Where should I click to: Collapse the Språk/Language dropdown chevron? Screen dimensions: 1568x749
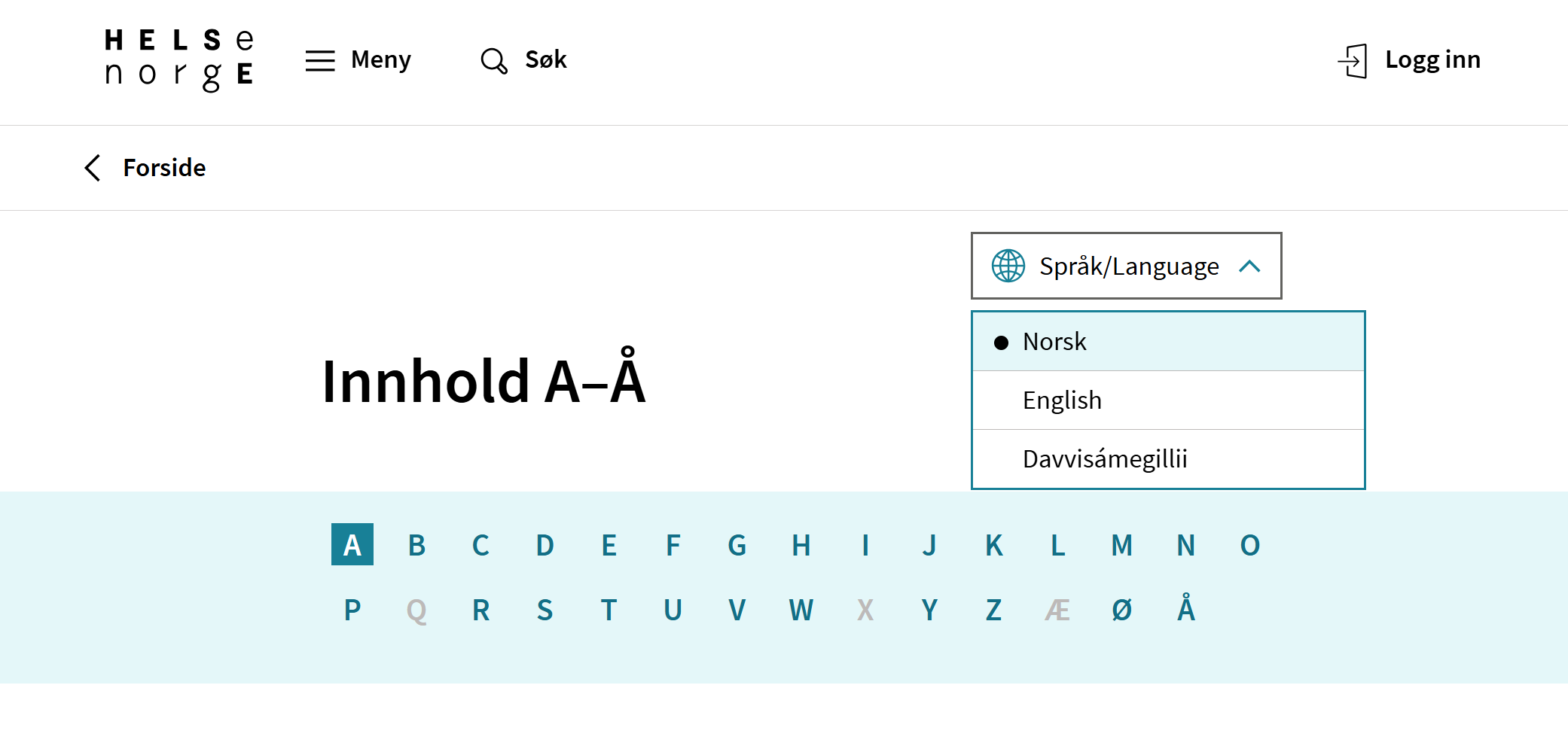[x=1249, y=266]
